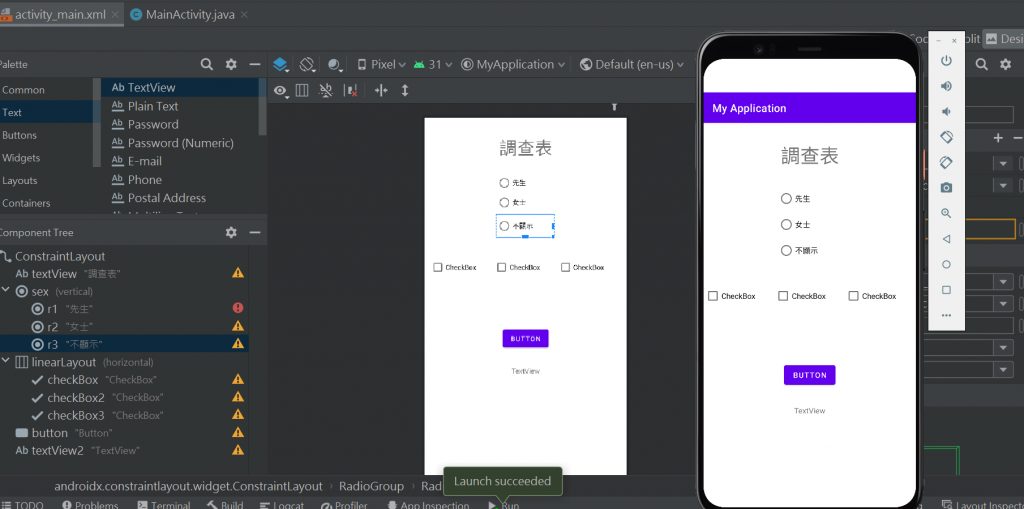Image resolution: width=1024 pixels, height=509 pixels.
Task: Open emulator extended controls ellipsis
Action: click(946, 316)
